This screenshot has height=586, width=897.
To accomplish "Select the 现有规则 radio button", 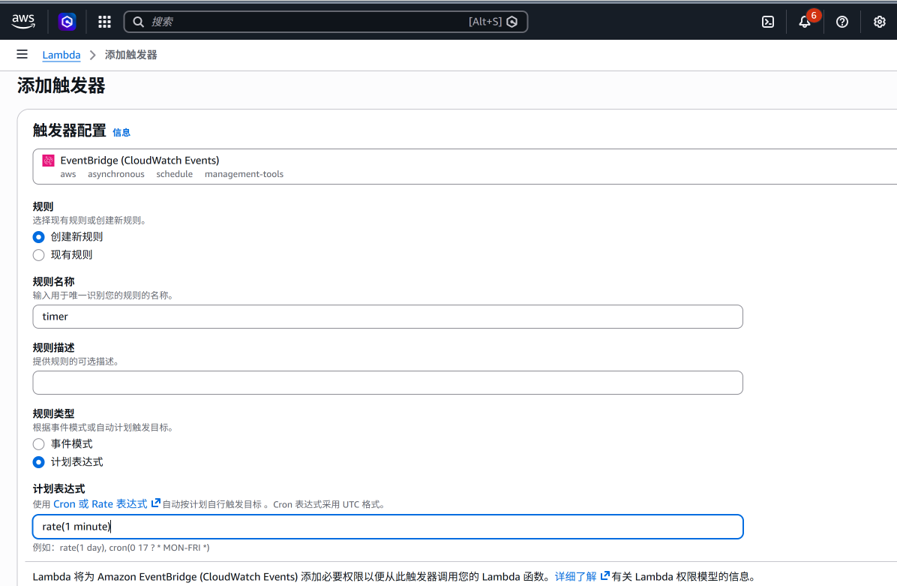I will click(38, 255).
